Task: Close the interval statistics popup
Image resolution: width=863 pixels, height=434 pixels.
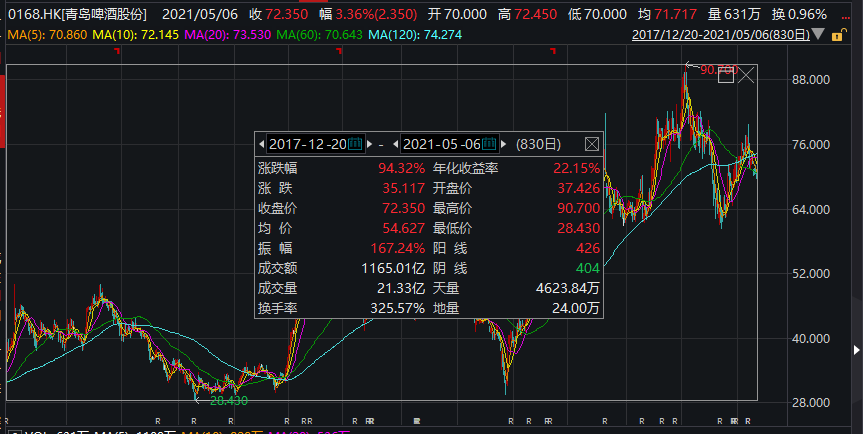Action: point(592,144)
